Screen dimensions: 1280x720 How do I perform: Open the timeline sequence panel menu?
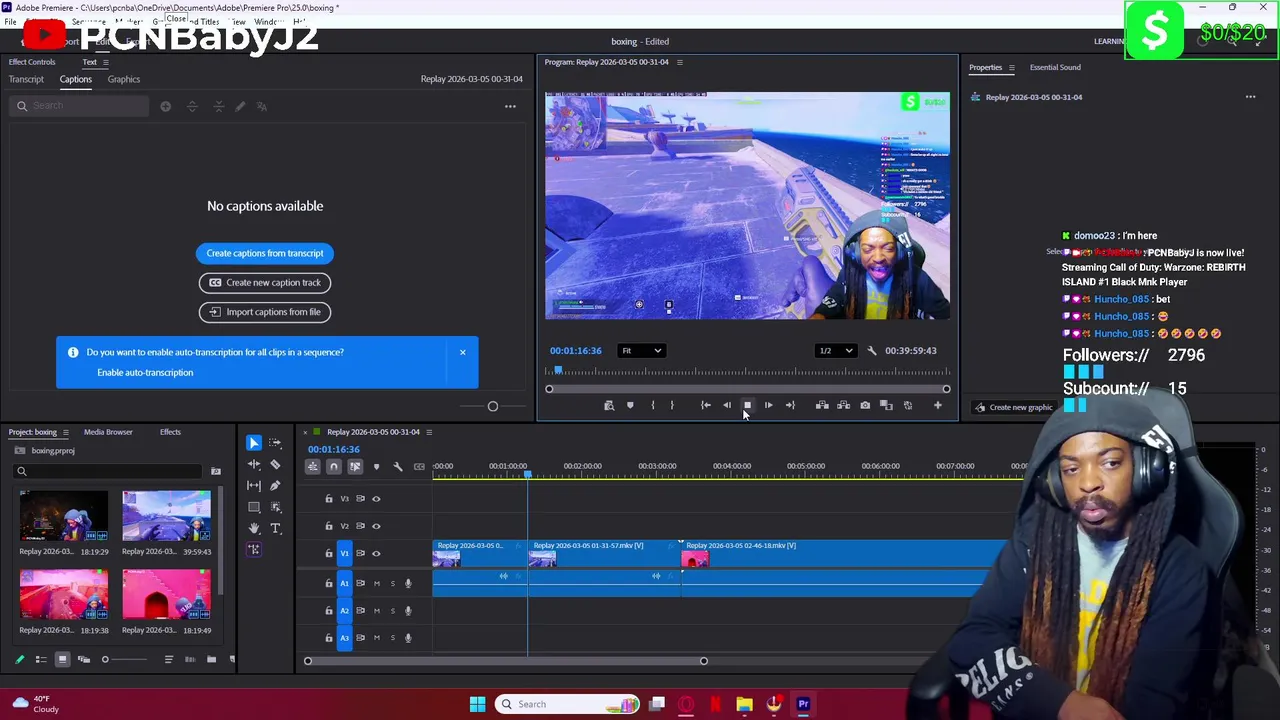coord(429,432)
